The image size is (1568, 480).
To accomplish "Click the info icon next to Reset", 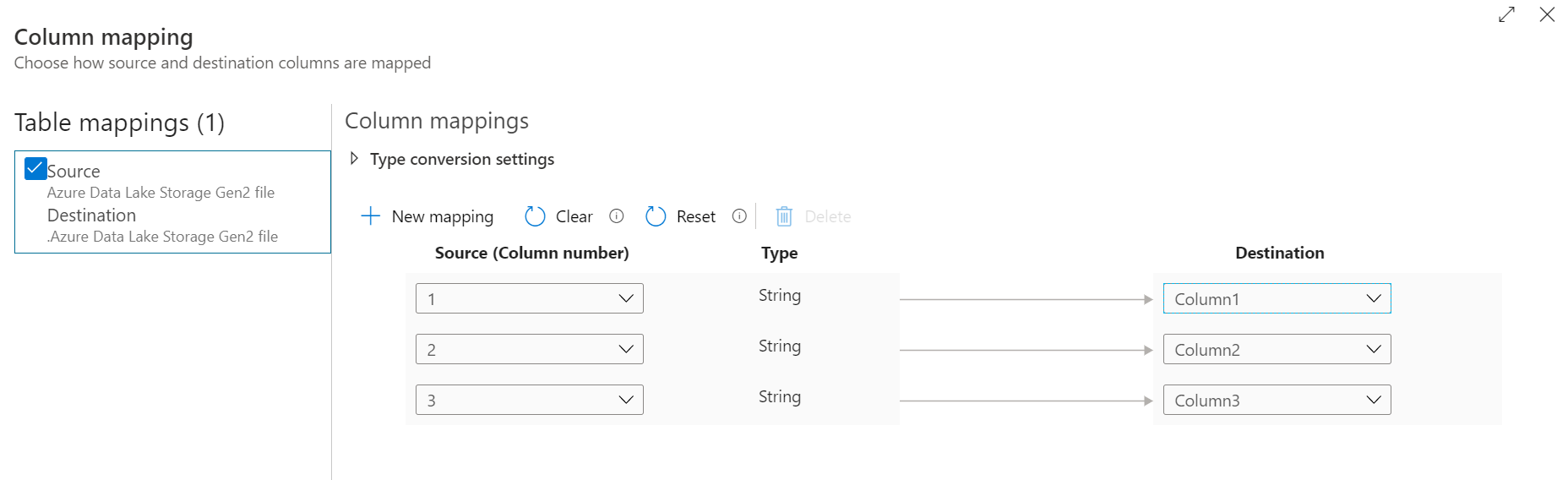I will pos(739,216).
